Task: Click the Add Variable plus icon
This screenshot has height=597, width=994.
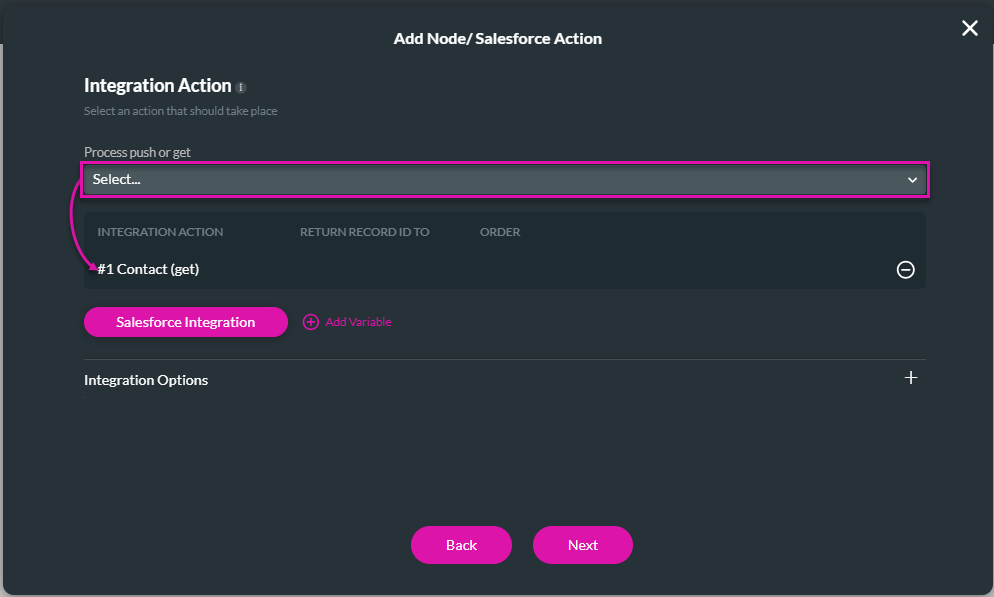Action: 310,322
